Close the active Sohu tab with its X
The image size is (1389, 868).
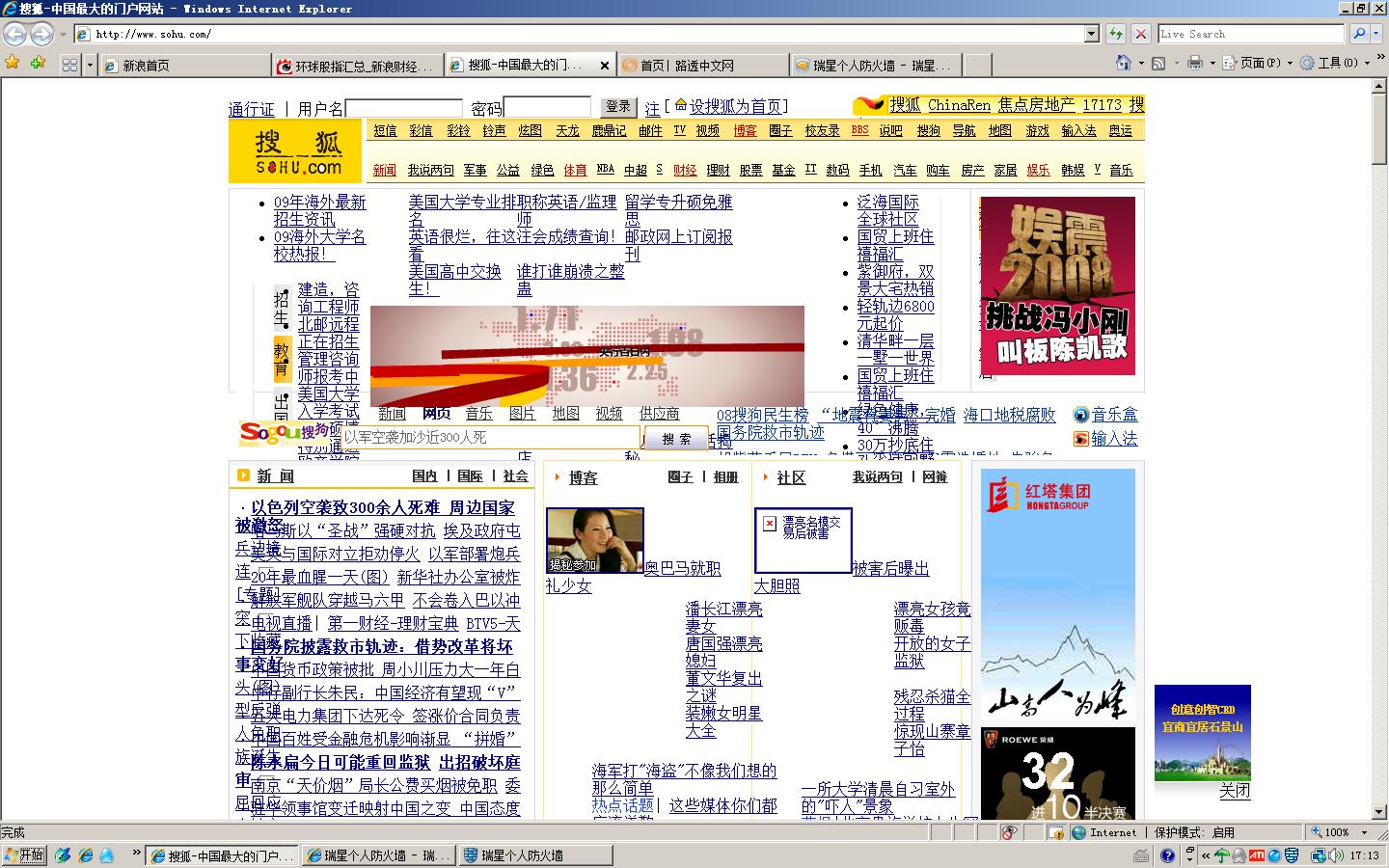(605, 66)
